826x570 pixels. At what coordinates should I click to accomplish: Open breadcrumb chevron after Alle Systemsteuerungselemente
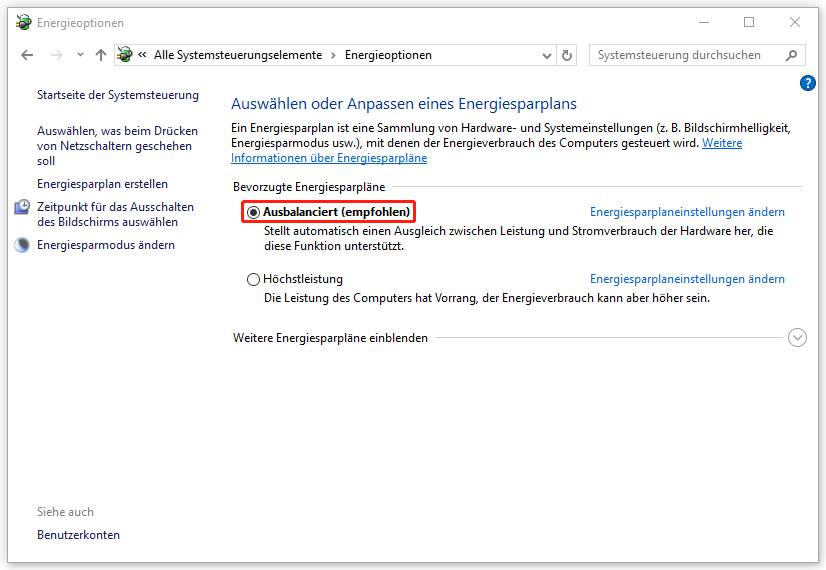[x=333, y=55]
